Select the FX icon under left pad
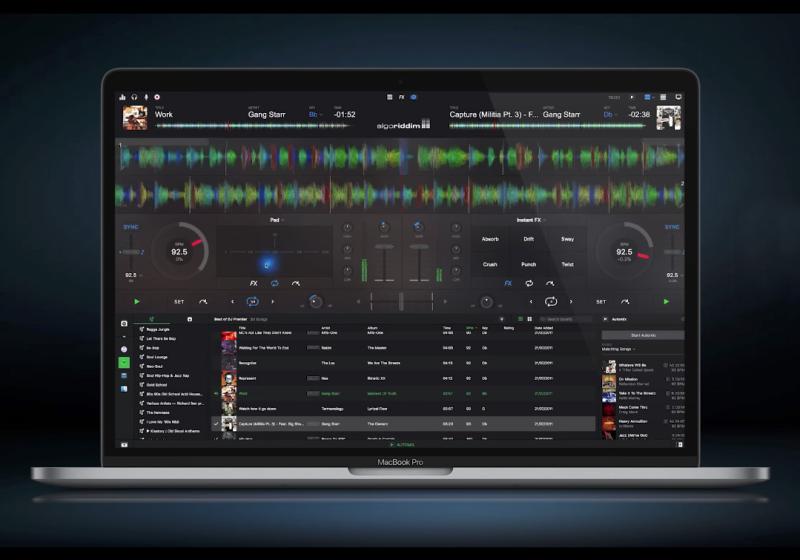 click(x=253, y=283)
